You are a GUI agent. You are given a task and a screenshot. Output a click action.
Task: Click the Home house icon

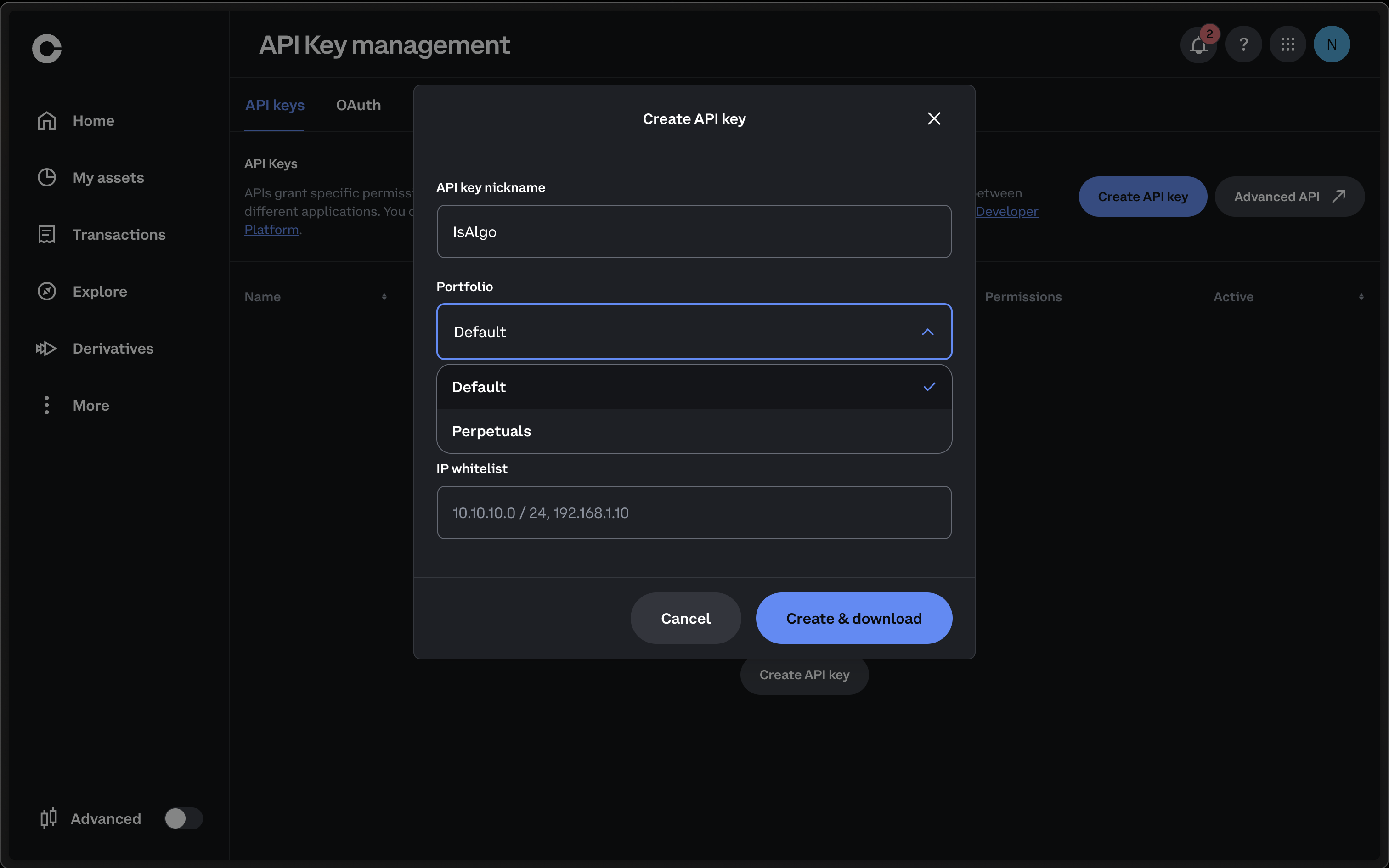click(x=46, y=120)
